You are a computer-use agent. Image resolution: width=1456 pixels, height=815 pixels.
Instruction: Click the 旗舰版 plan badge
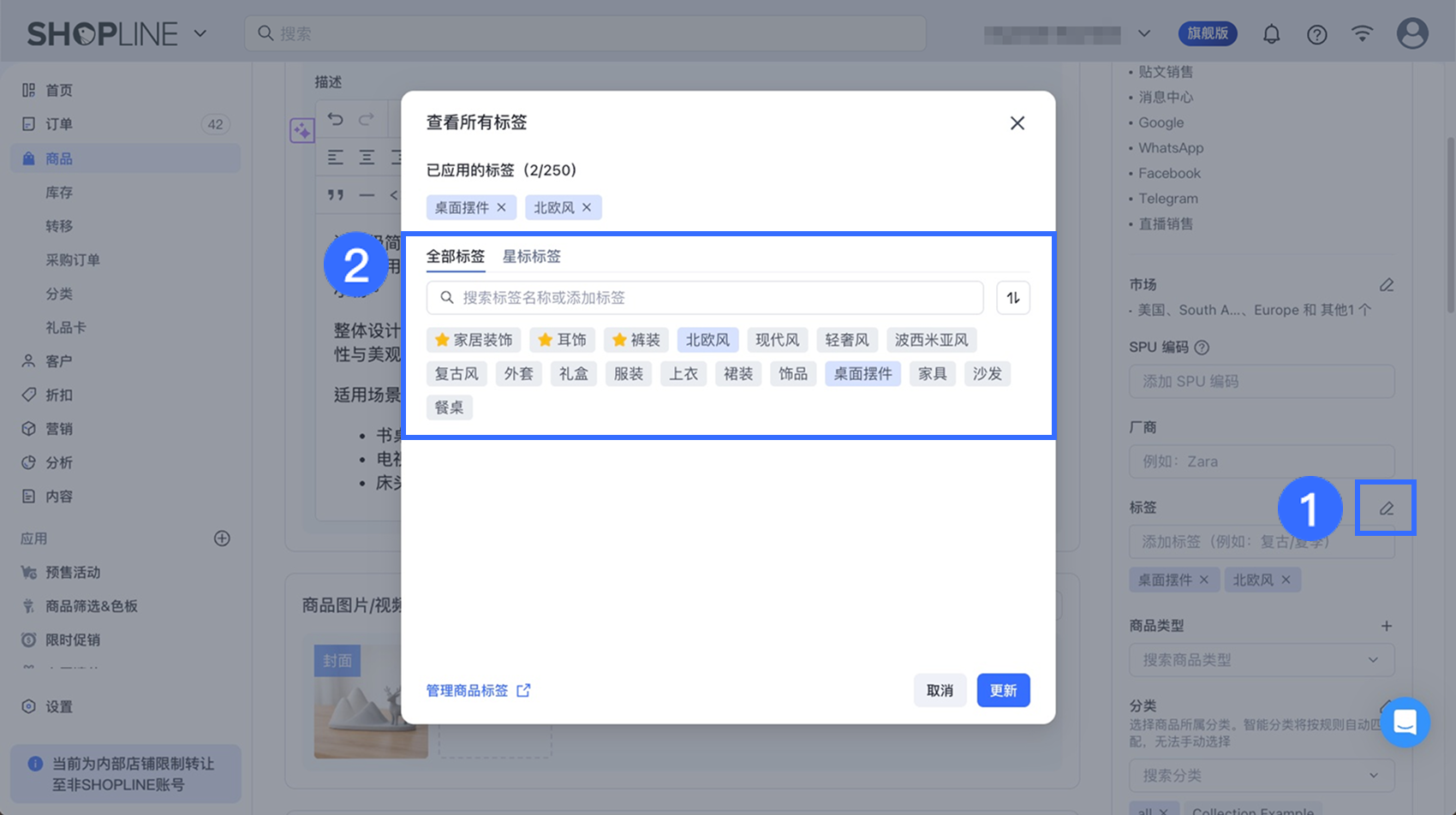[x=1208, y=33]
